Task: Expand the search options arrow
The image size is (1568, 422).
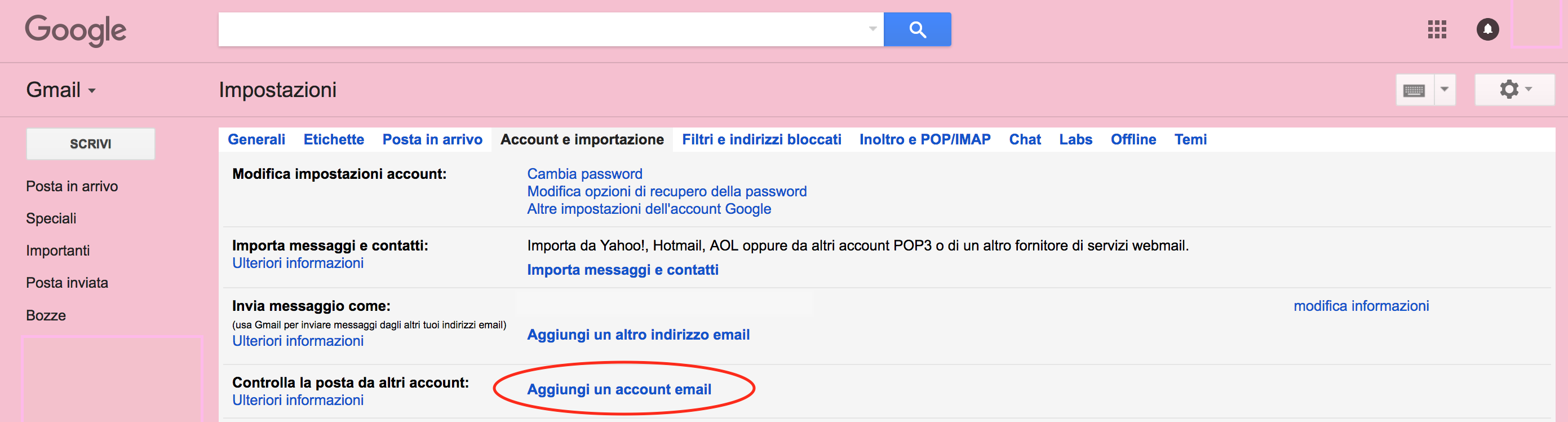Action: coord(872,29)
